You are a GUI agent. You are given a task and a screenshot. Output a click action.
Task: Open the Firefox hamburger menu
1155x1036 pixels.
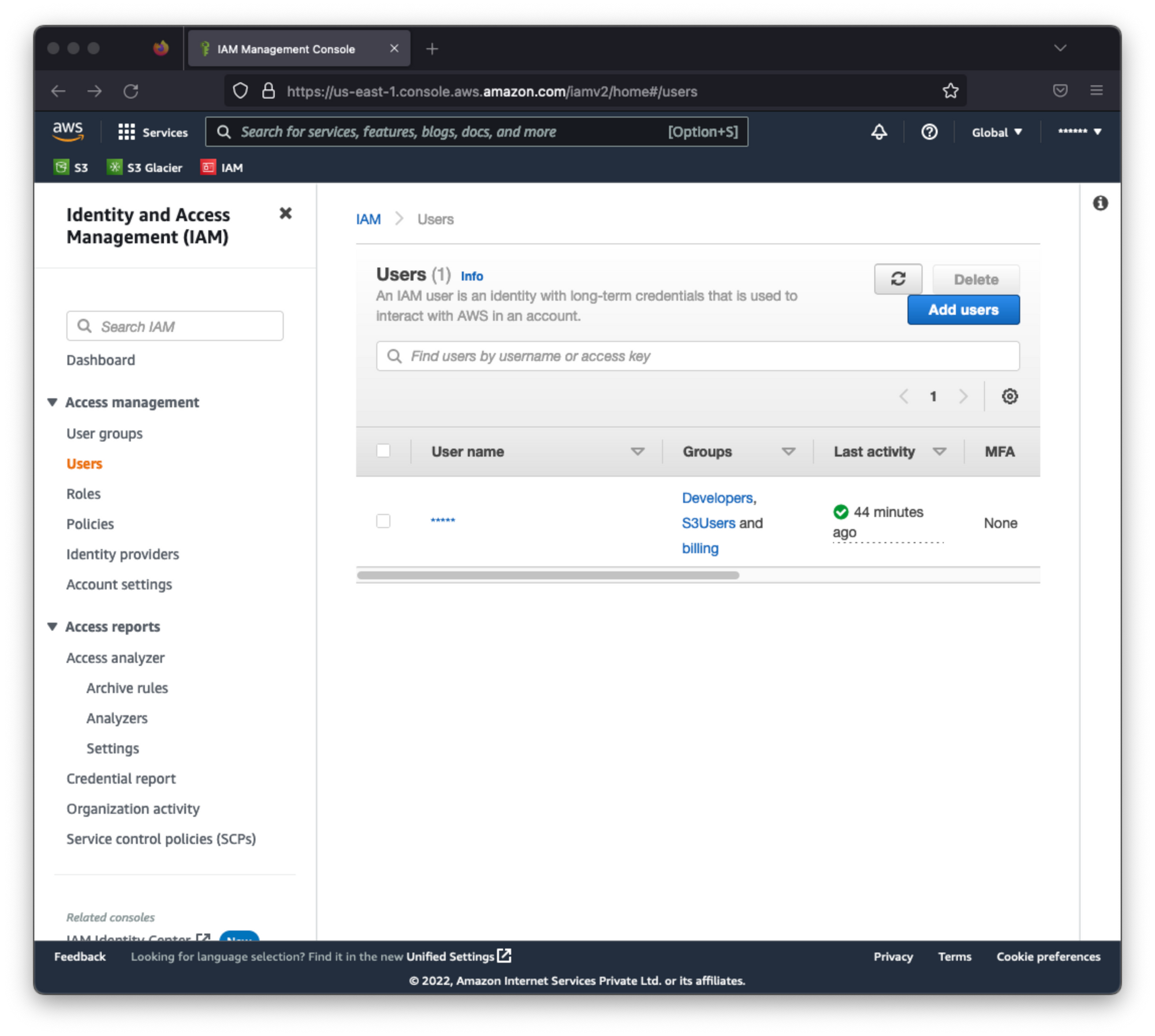coord(1096,91)
